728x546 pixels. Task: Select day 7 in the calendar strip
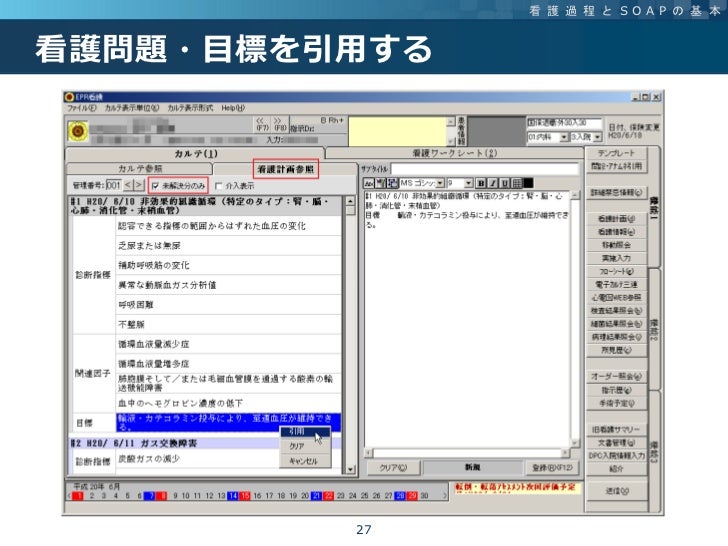[150, 496]
